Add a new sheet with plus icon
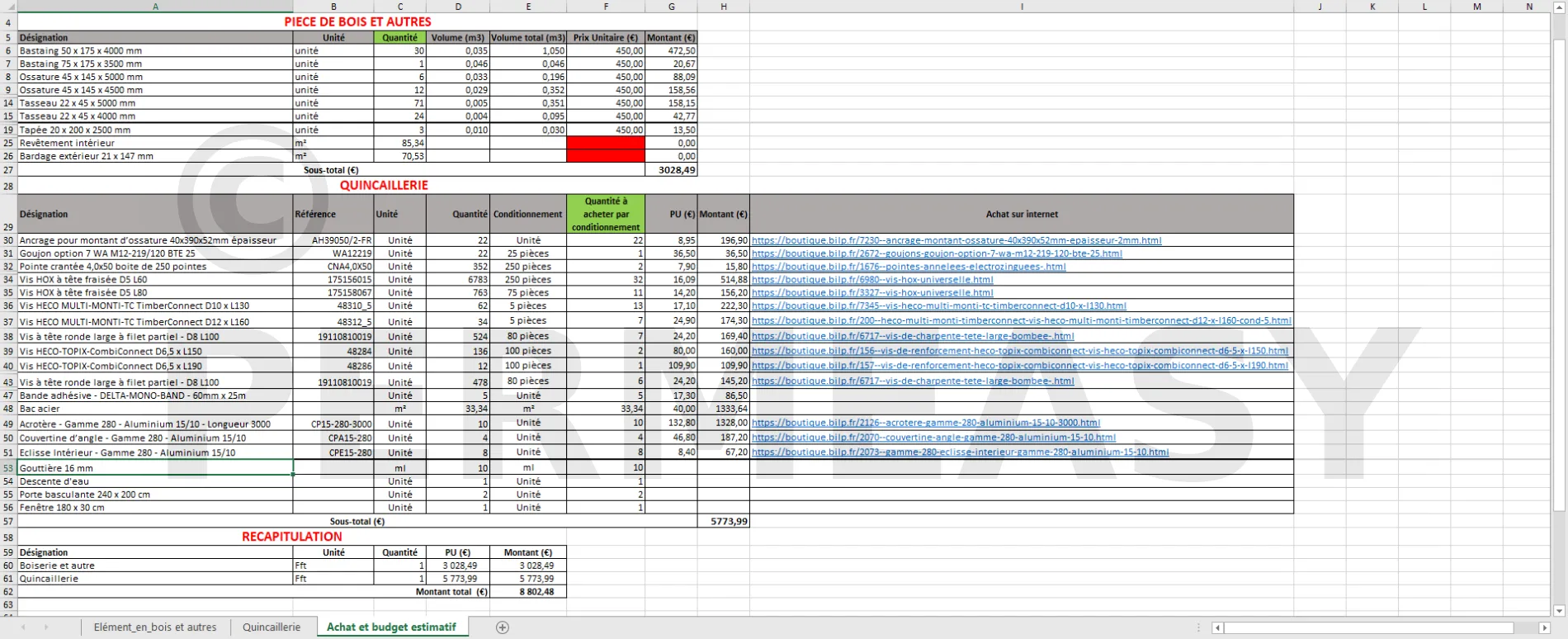The width and height of the screenshot is (1568, 639). click(503, 627)
